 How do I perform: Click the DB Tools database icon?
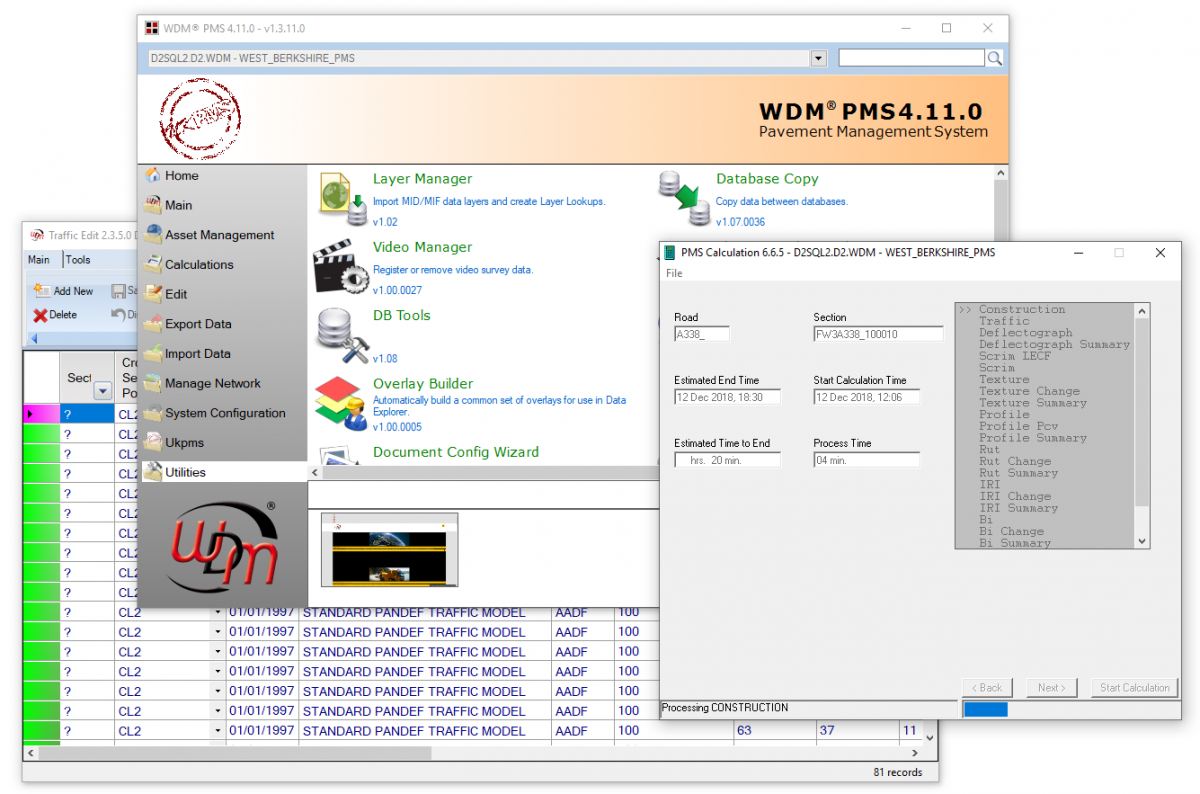coord(342,334)
